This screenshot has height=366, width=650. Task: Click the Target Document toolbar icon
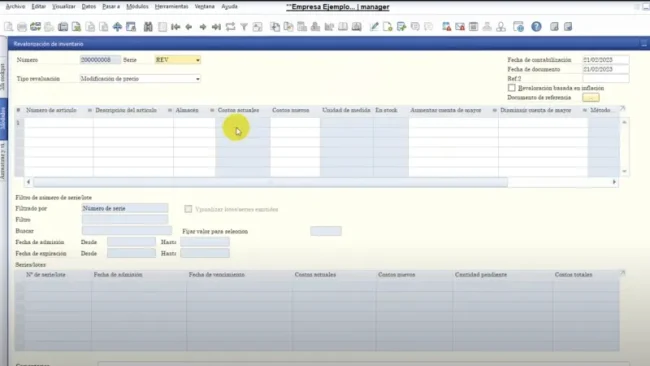tap(288, 27)
